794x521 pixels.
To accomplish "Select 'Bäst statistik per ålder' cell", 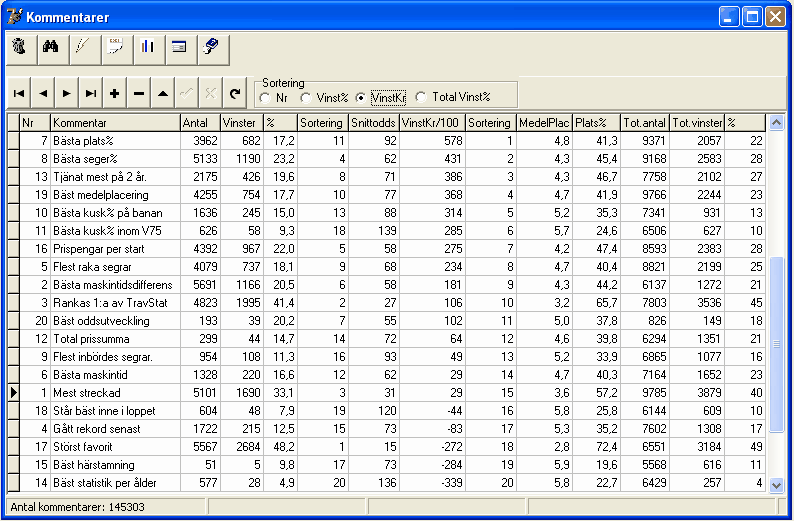I will coord(115,483).
